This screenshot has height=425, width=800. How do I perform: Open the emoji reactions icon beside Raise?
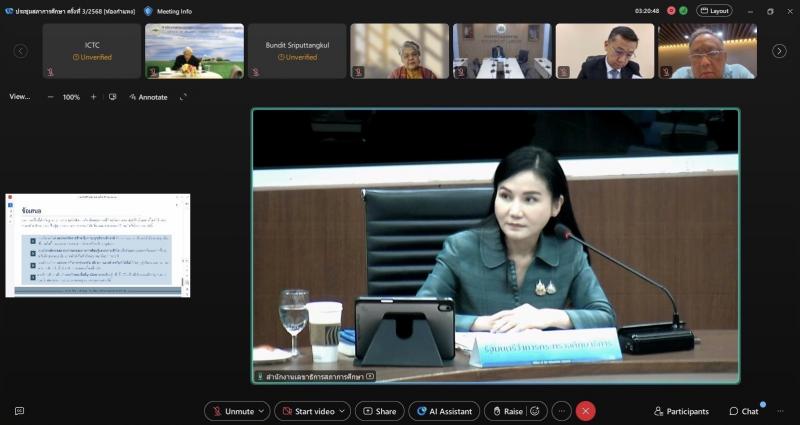point(535,411)
